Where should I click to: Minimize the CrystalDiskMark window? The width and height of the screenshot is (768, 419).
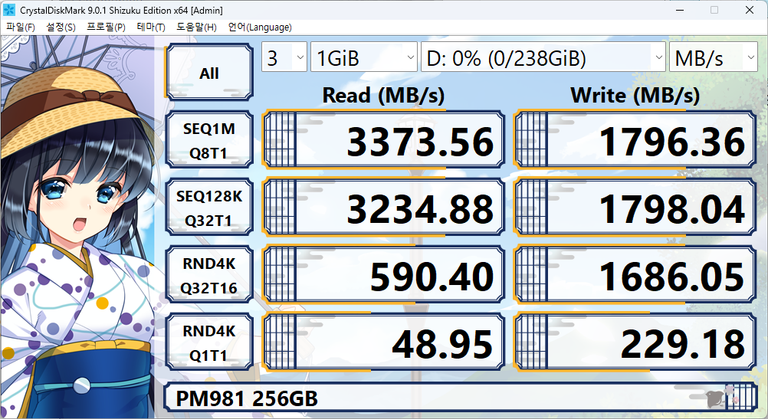pos(680,10)
